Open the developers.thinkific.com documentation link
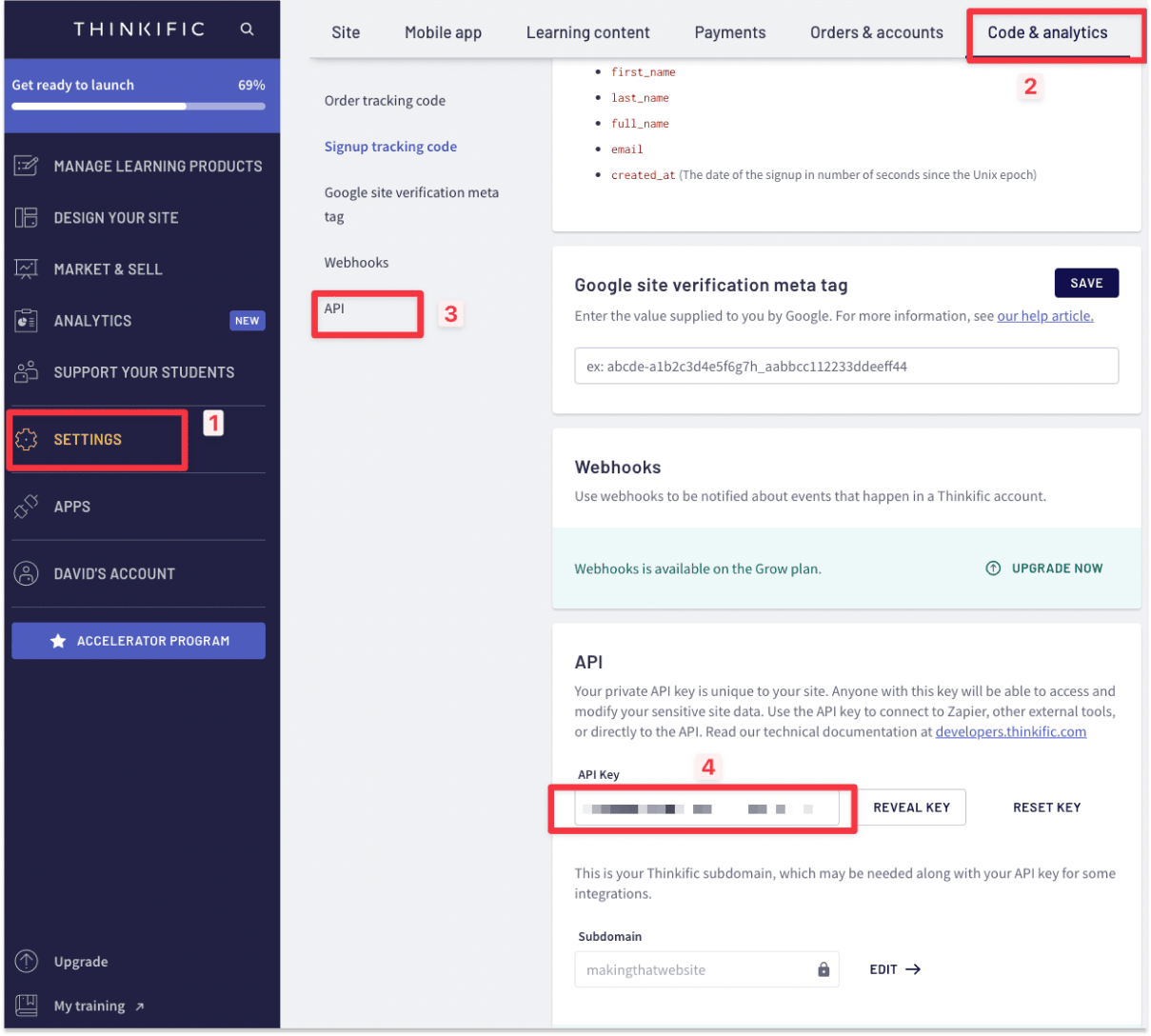Image resolution: width=1151 pixels, height=1036 pixels. pyautogui.click(x=1010, y=731)
